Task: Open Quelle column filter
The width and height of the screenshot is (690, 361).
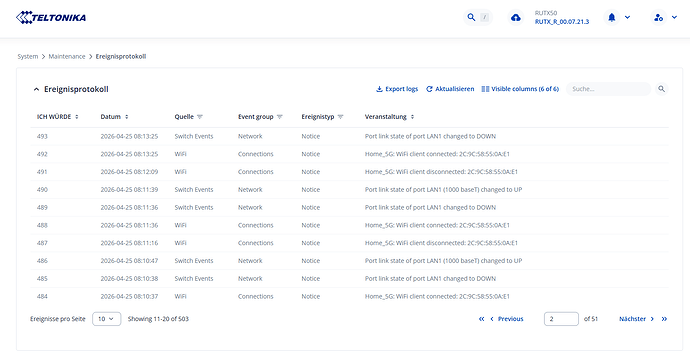Action: coord(200,117)
